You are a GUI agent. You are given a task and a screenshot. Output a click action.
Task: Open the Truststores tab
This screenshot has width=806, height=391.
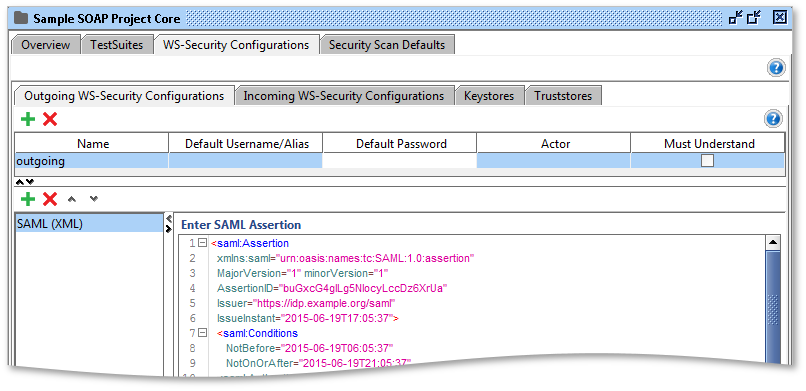563,96
